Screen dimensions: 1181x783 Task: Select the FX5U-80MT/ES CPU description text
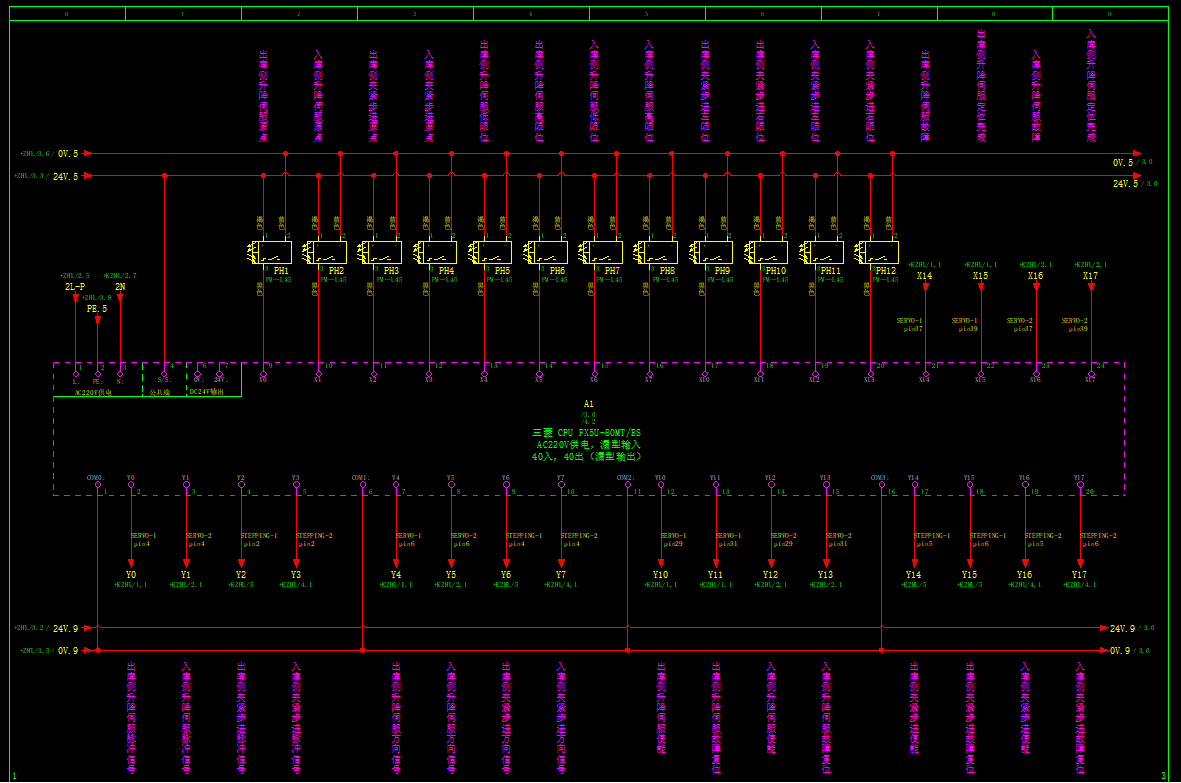click(587, 433)
